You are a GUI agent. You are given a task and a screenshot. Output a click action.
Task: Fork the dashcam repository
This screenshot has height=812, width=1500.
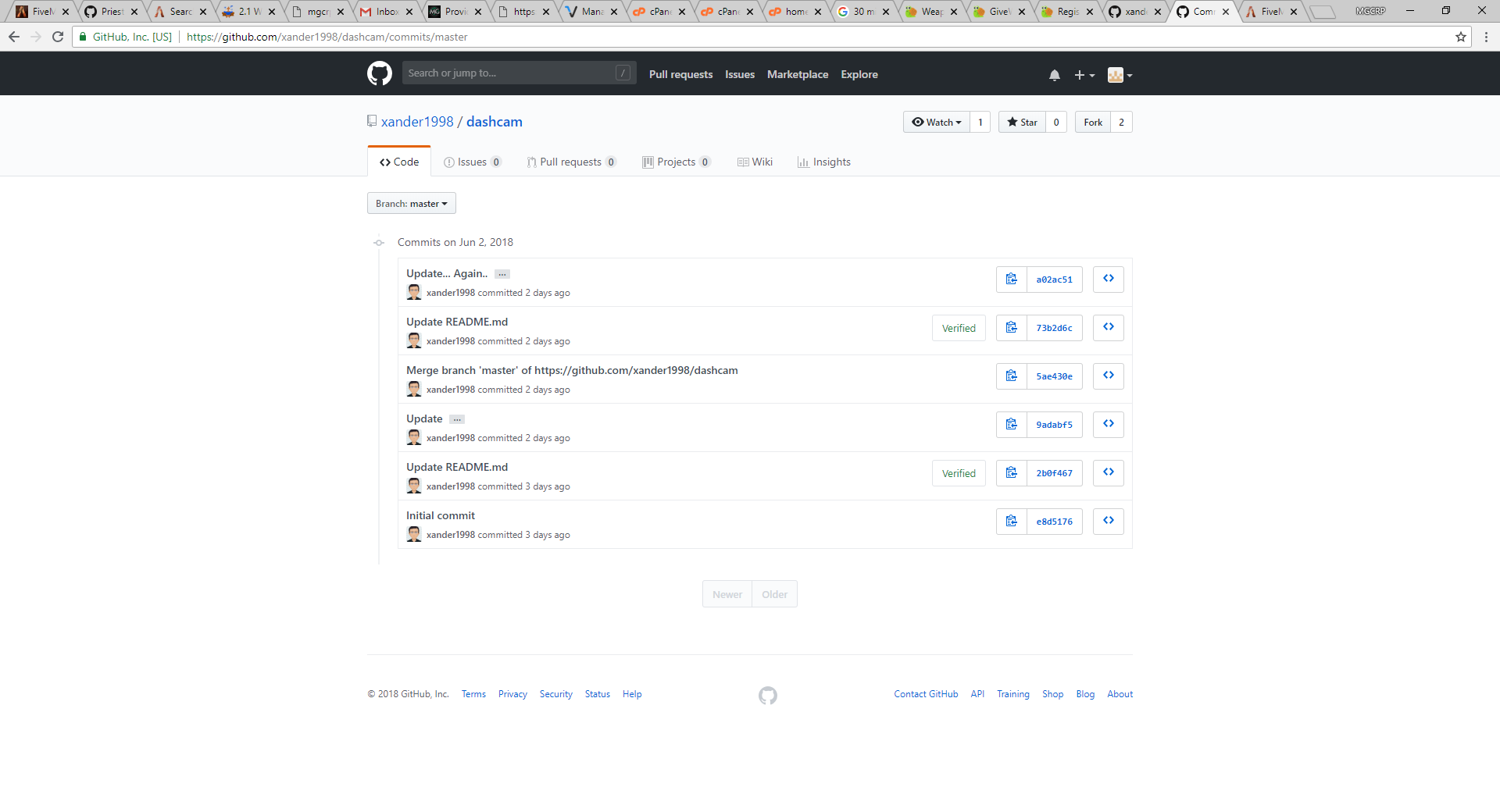[x=1093, y=123]
